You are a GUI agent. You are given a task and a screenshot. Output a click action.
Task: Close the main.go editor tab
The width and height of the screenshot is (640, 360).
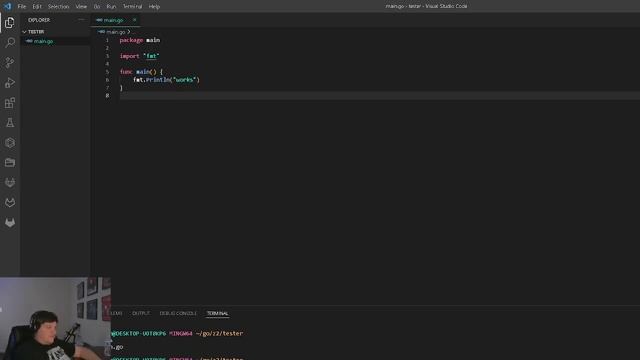(x=134, y=20)
